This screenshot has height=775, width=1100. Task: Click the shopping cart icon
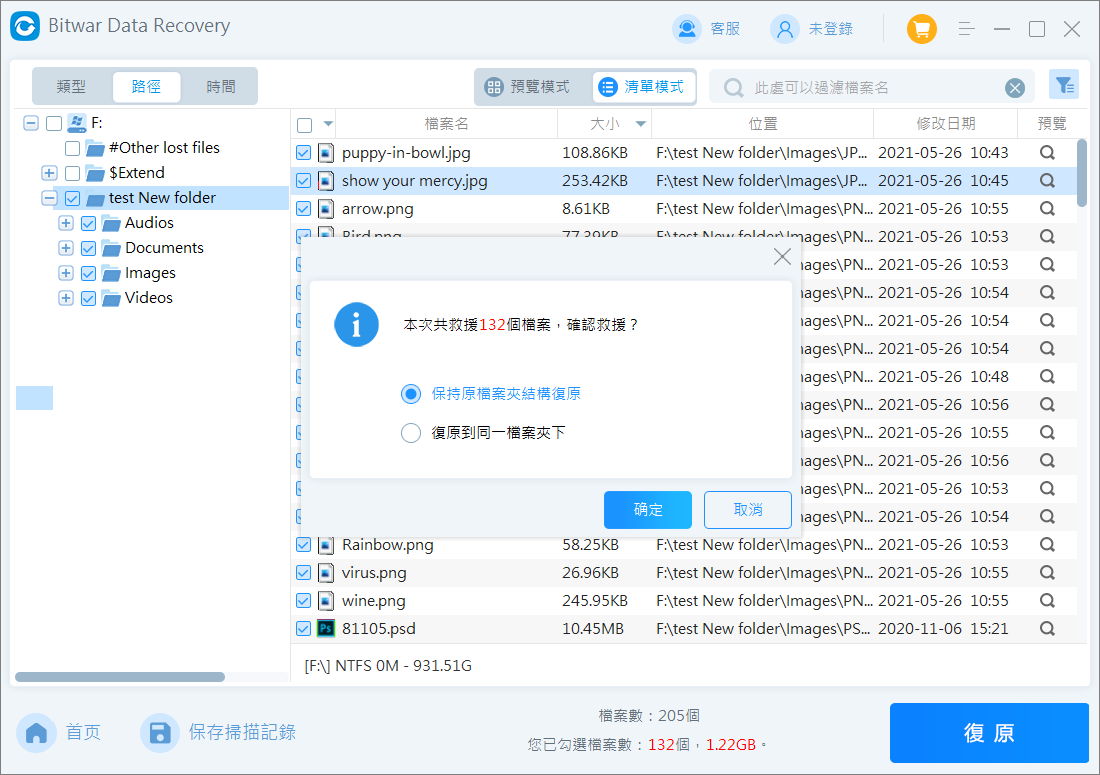921,29
